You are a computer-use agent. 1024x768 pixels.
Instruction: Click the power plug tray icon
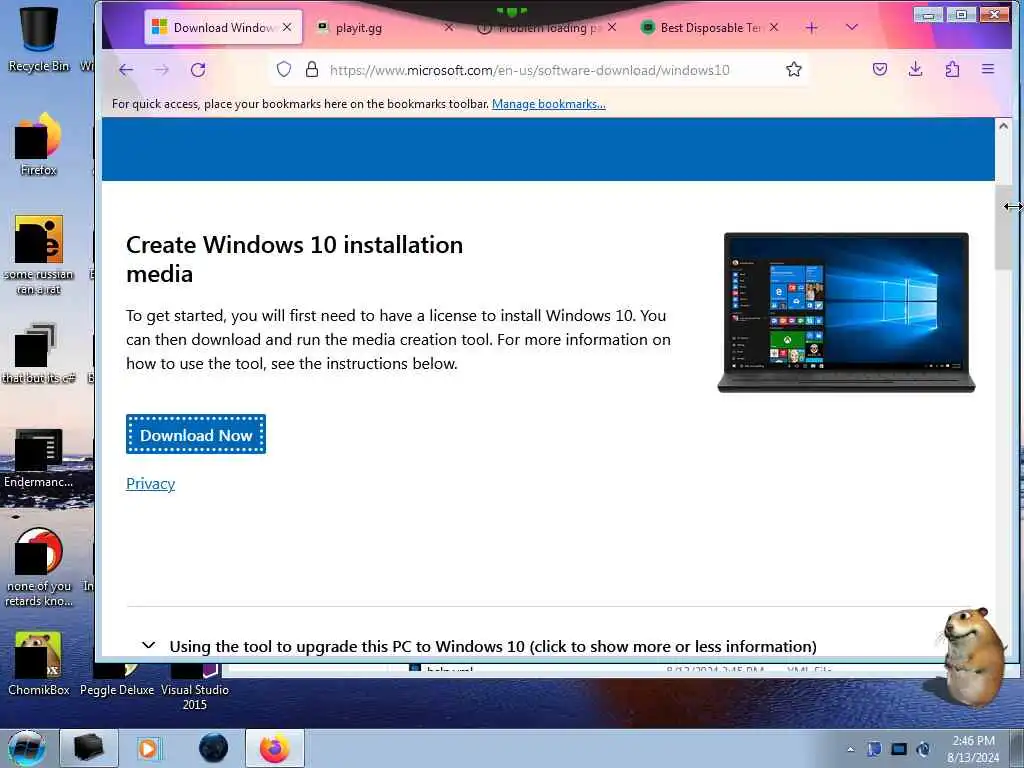(923, 749)
